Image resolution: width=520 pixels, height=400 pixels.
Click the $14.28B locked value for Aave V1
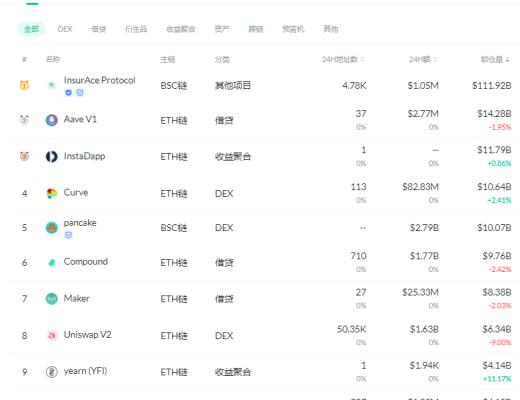point(494,114)
